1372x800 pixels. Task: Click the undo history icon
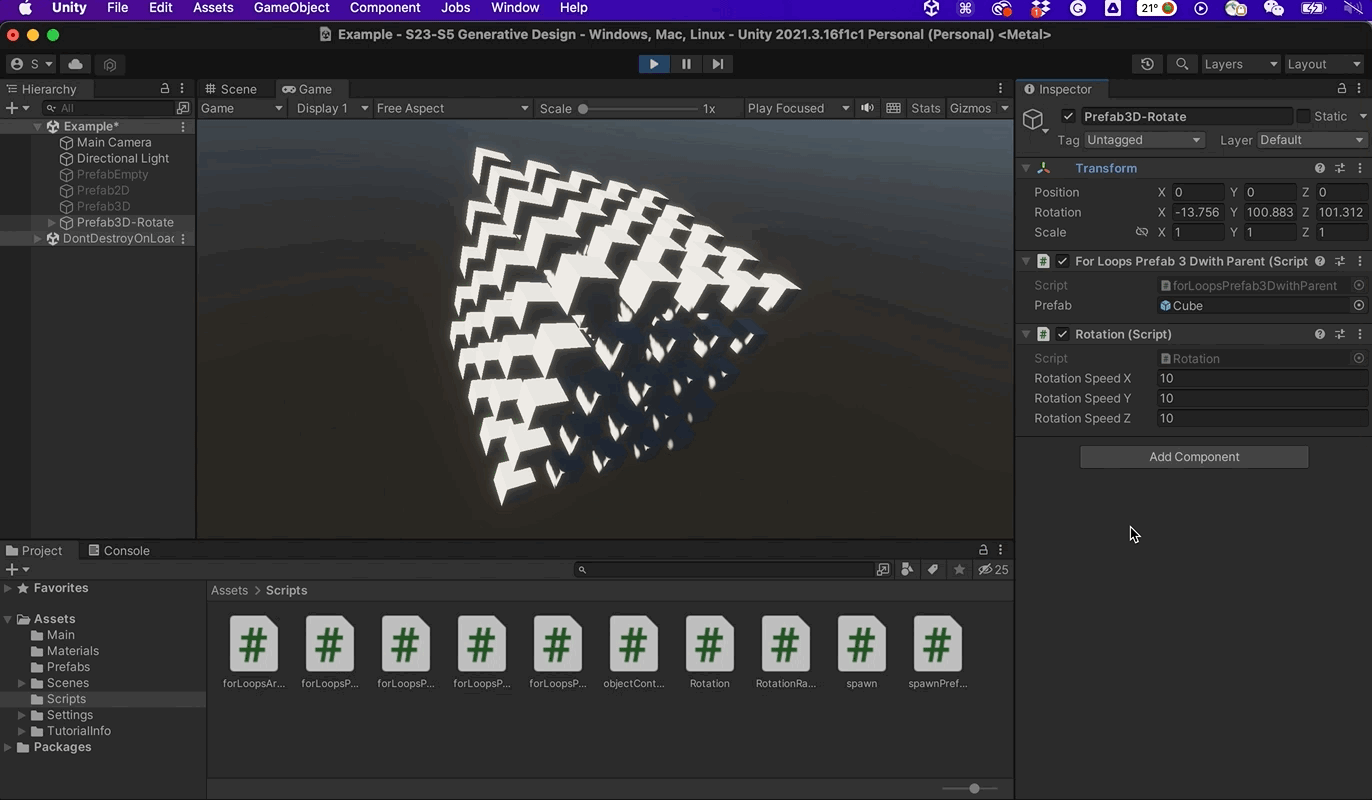point(1147,64)
